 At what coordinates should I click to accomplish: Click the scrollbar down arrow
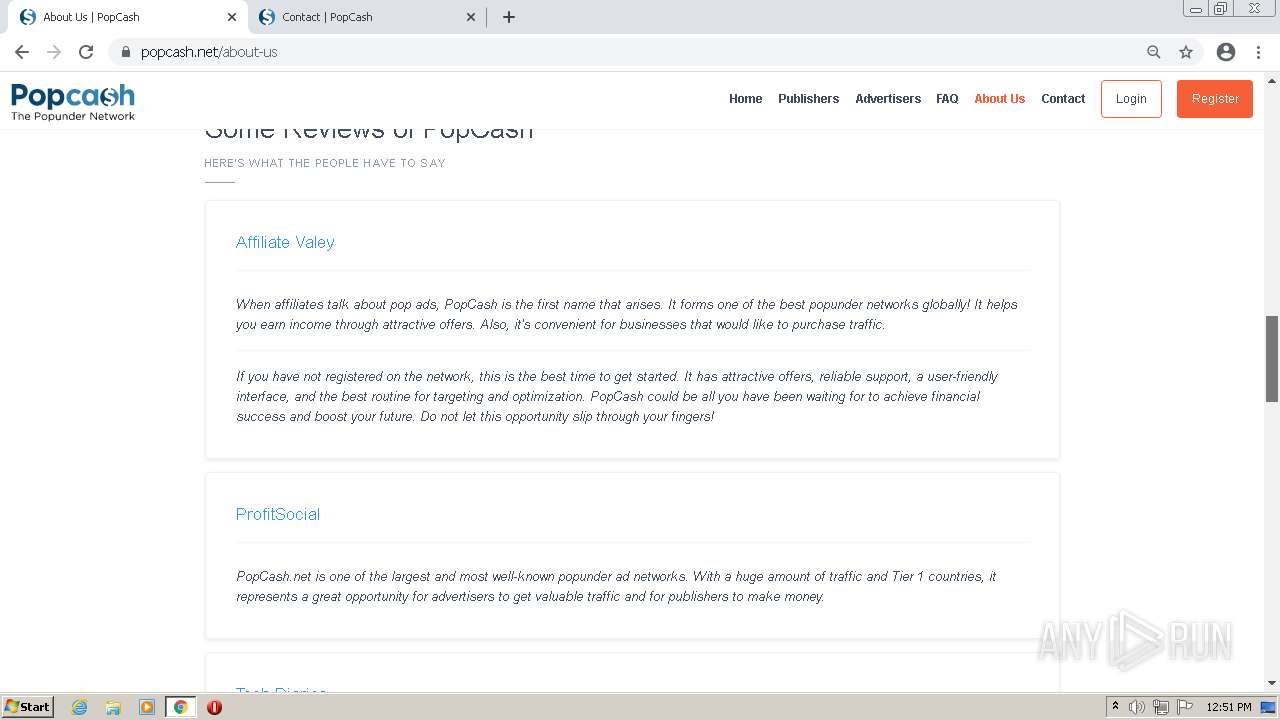click(x=1272, y=683)
